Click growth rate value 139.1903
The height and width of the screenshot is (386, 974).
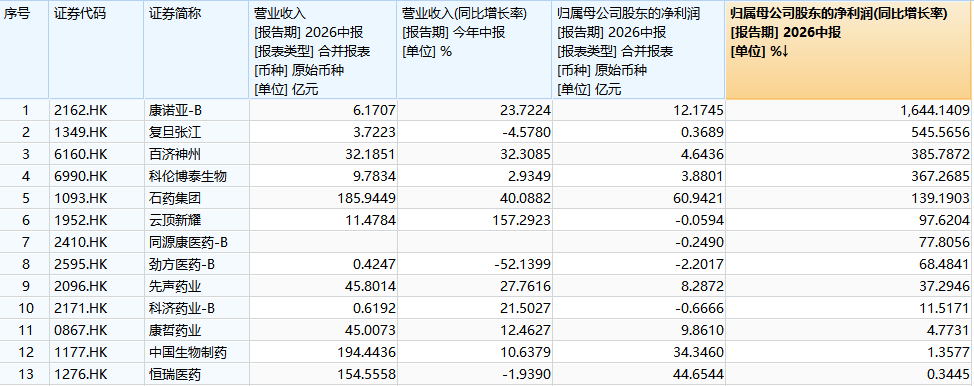click(941, 199)
